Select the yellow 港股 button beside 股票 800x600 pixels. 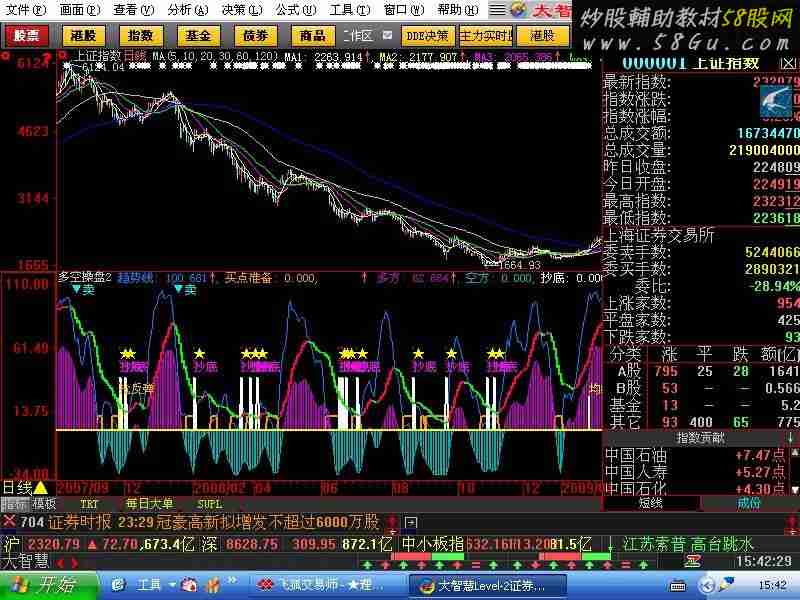tap(84, 36)
